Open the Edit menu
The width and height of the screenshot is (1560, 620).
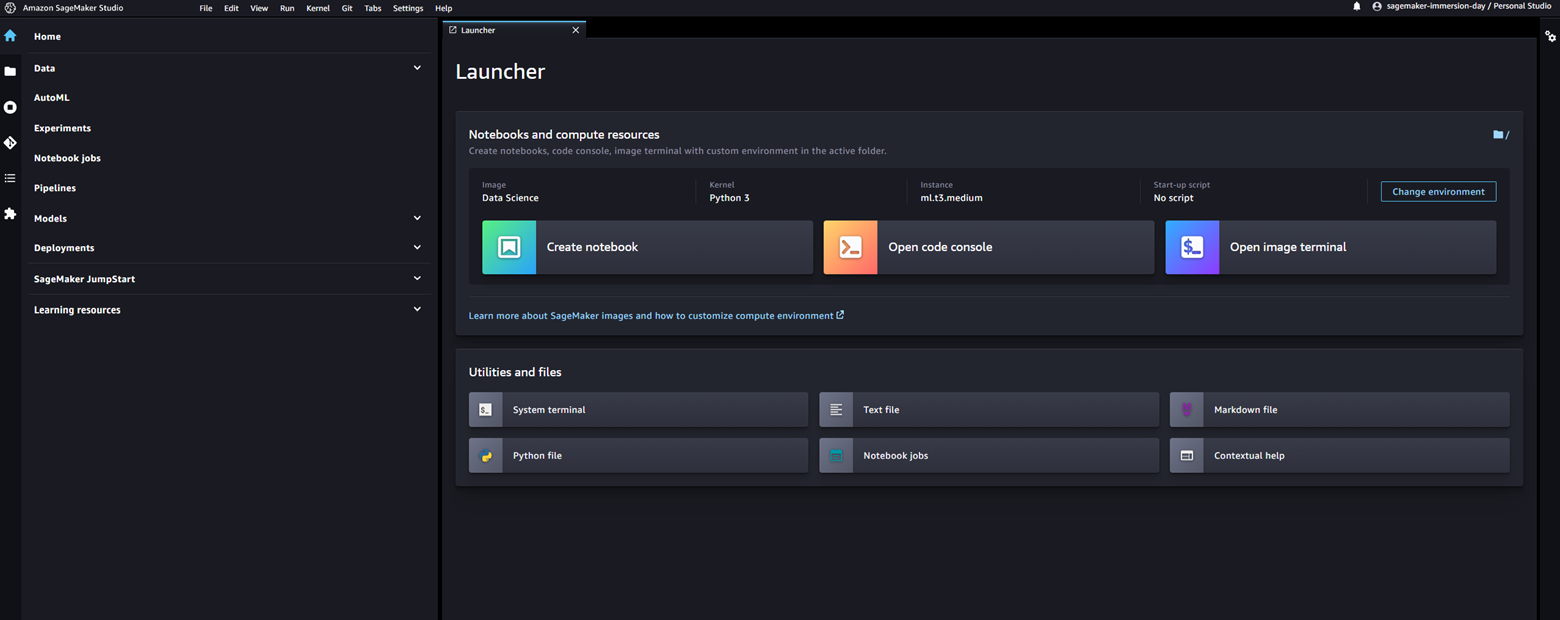pyautogui.click(x=231, y=8)
